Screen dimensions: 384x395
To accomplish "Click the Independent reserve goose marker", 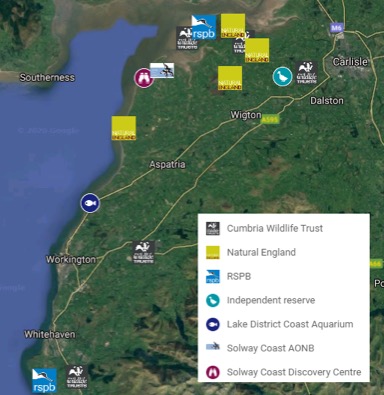I will (x=282, y=77).
